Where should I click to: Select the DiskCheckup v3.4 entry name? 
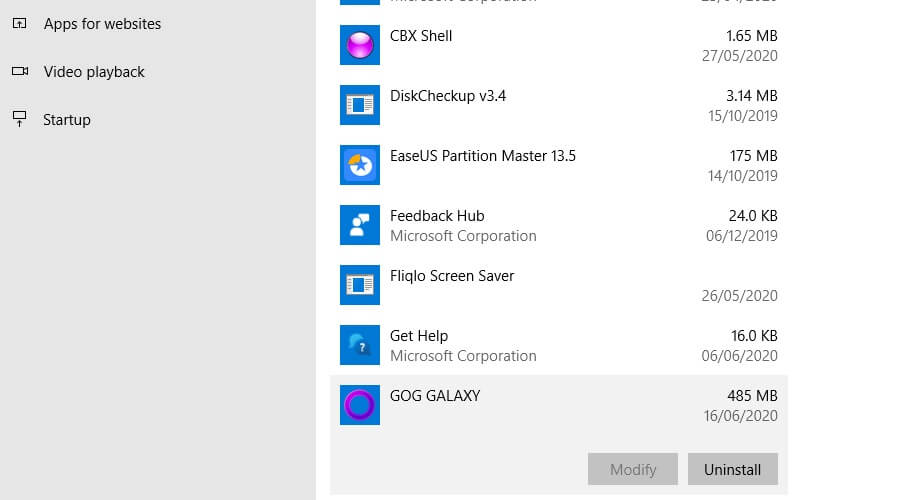(448, 96)
